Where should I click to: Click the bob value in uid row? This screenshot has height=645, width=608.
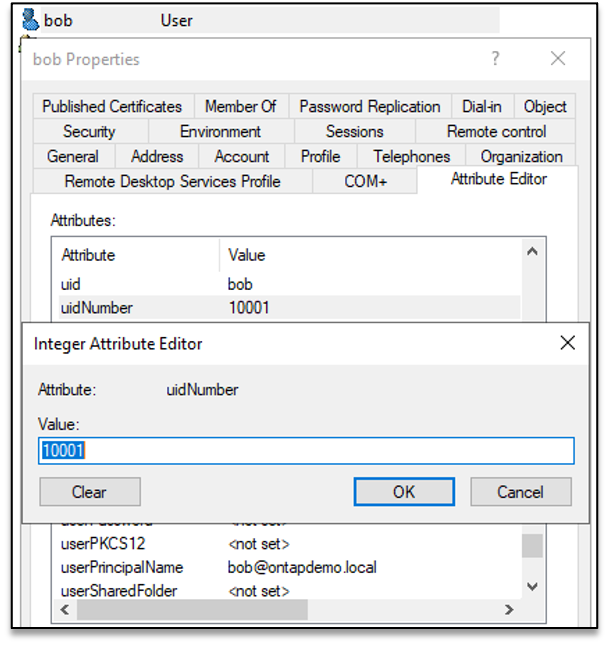pyautogui.click(x=240, y=284)
